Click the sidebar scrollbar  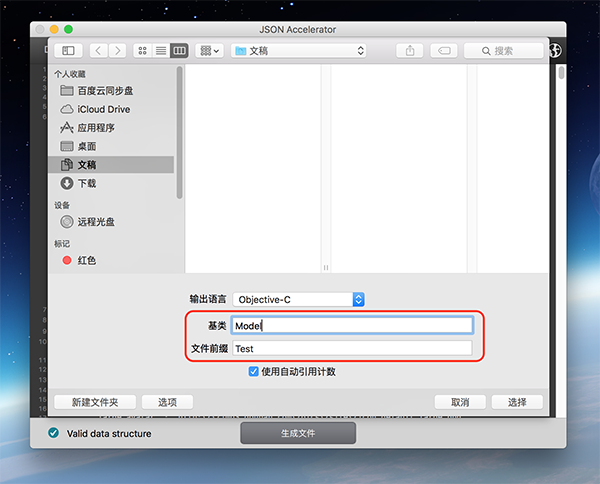[179, 133]
